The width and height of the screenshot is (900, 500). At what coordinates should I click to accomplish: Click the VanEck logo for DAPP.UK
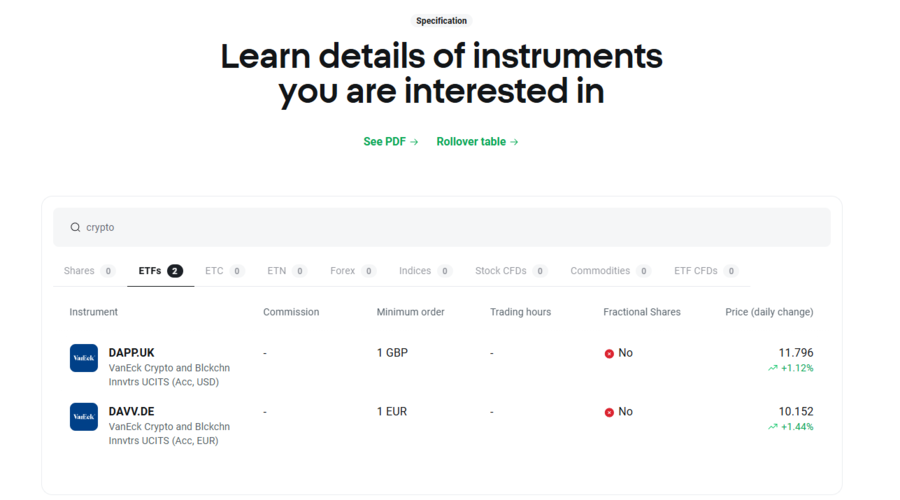(84, 358)
